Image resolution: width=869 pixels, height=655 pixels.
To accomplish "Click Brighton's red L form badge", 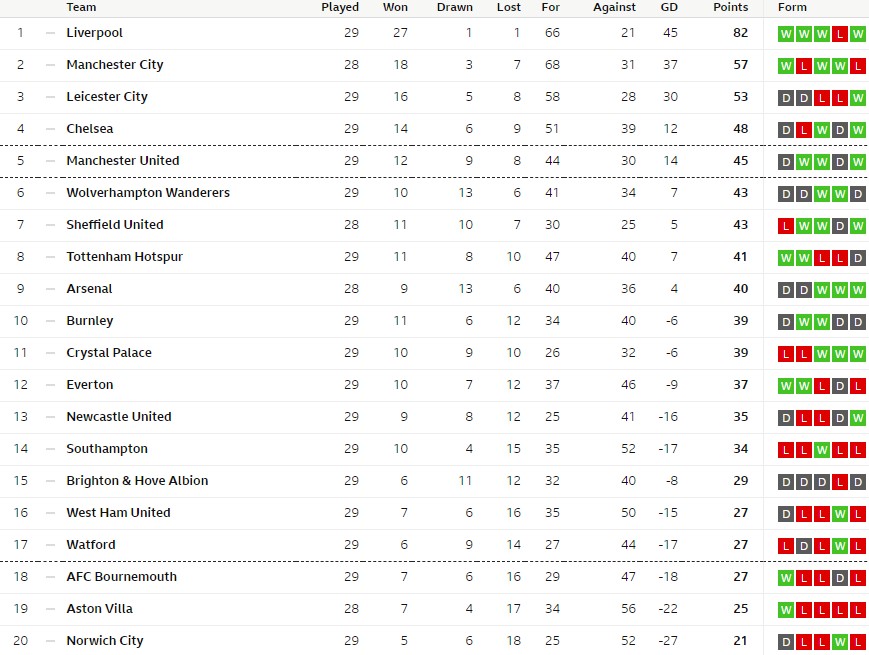I will (x=840, y=482).
